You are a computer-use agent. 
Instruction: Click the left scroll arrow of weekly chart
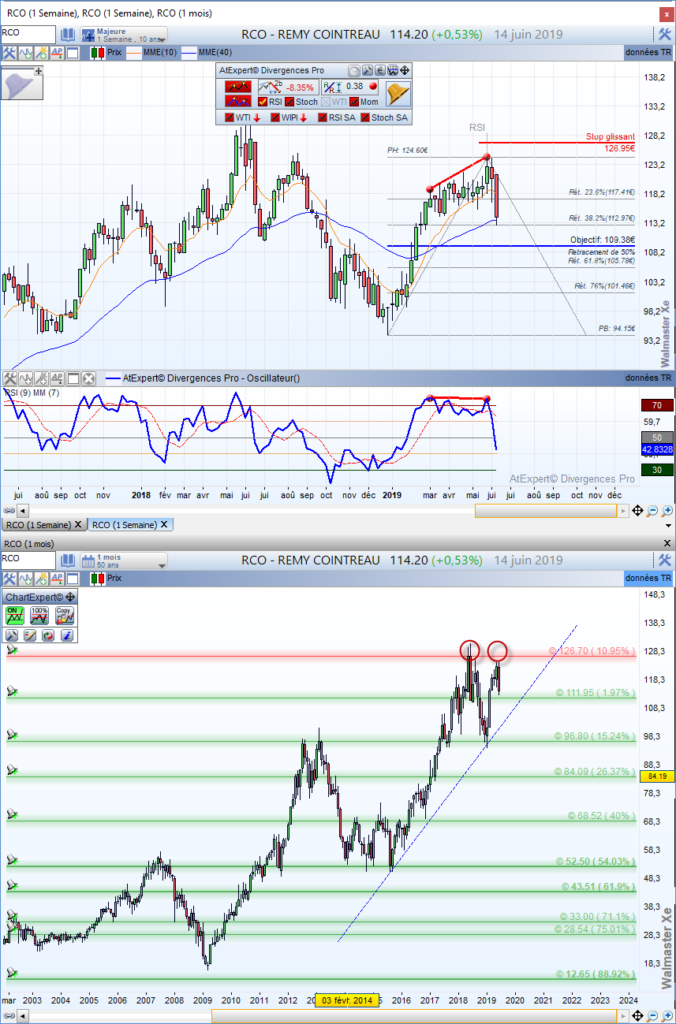point(23,511)
